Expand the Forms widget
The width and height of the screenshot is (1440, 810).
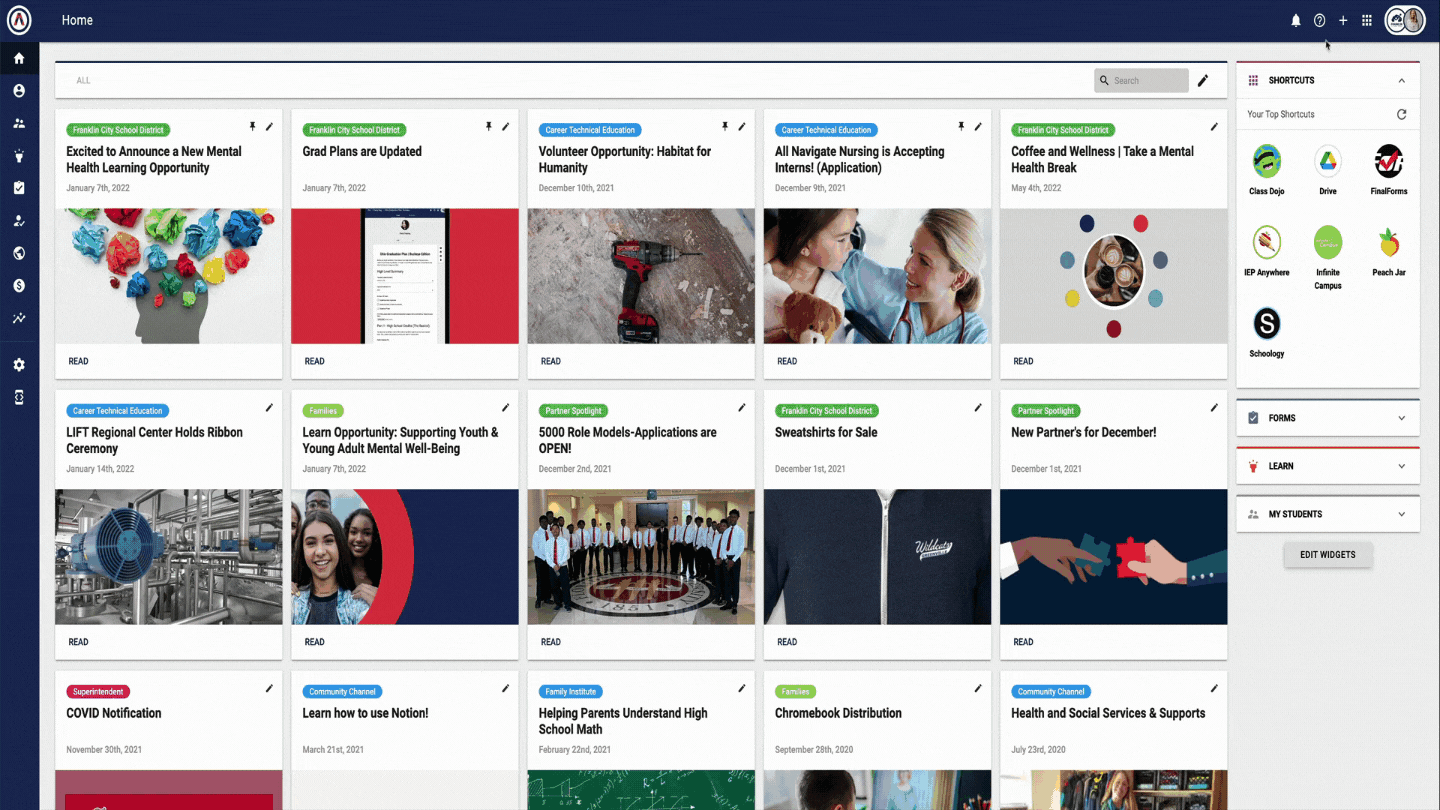coord(1401,418)
